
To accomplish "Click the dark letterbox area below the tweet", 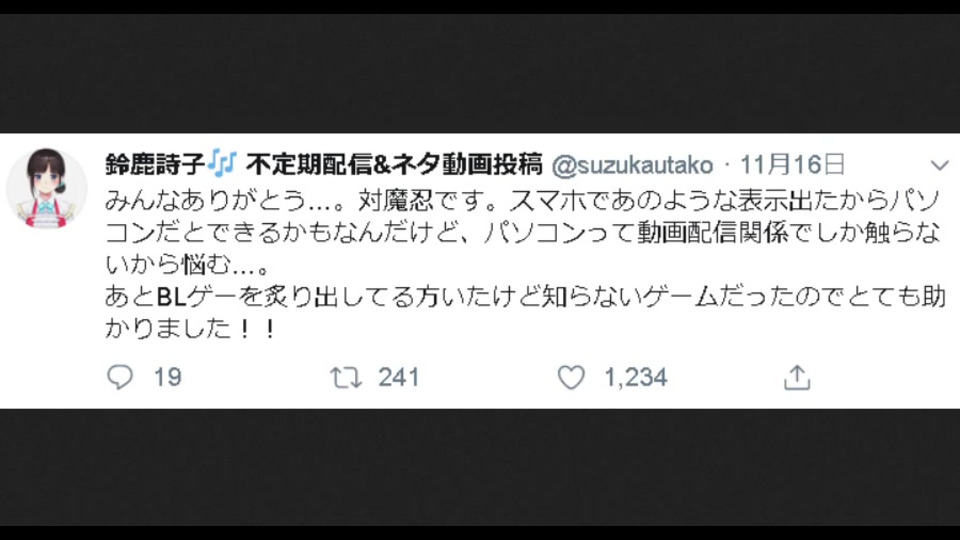I will [480, 467].
